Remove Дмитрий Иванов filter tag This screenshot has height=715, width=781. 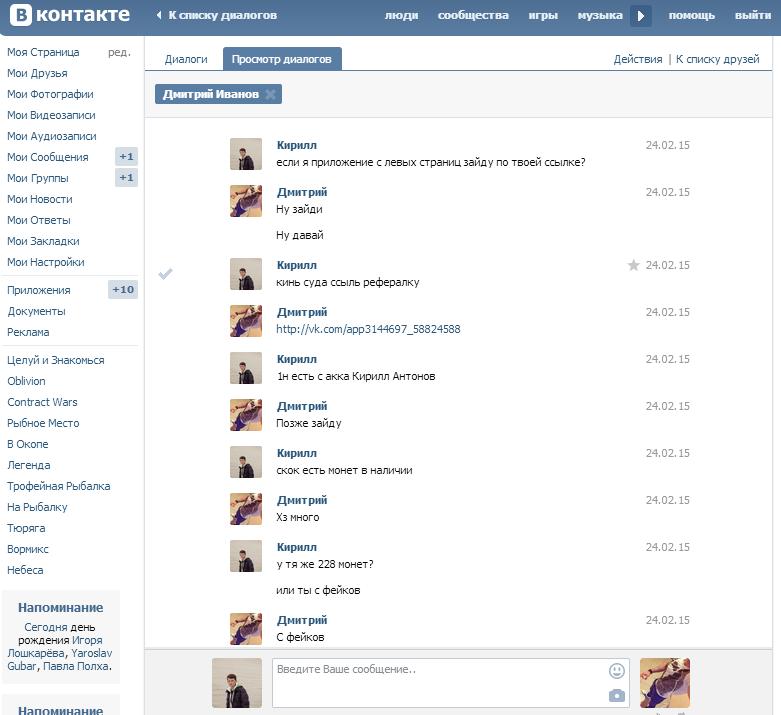point(270,94)
